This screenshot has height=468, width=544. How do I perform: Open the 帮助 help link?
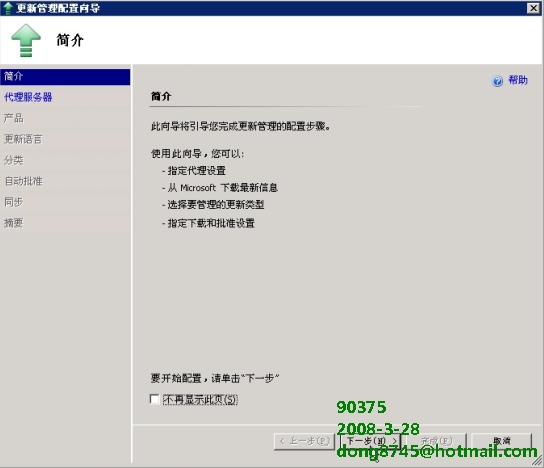[x=518, y=80]
